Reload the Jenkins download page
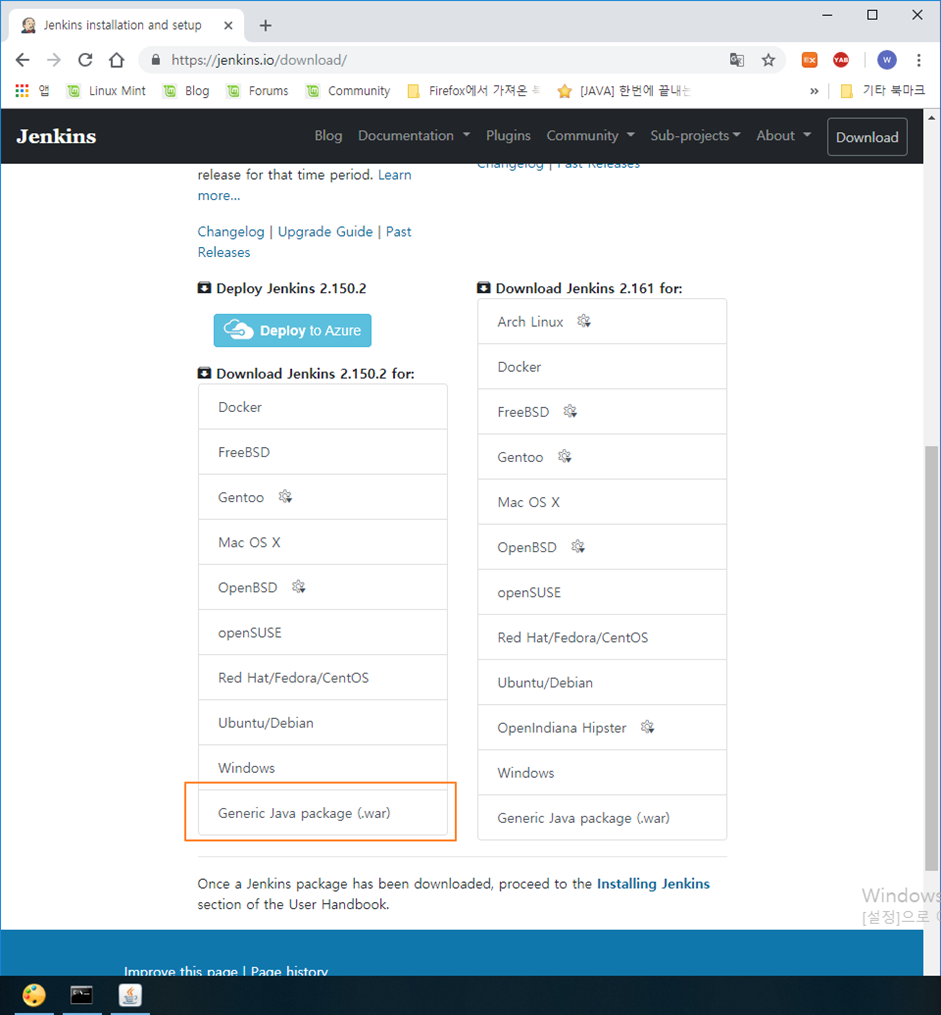 point(85,60)
